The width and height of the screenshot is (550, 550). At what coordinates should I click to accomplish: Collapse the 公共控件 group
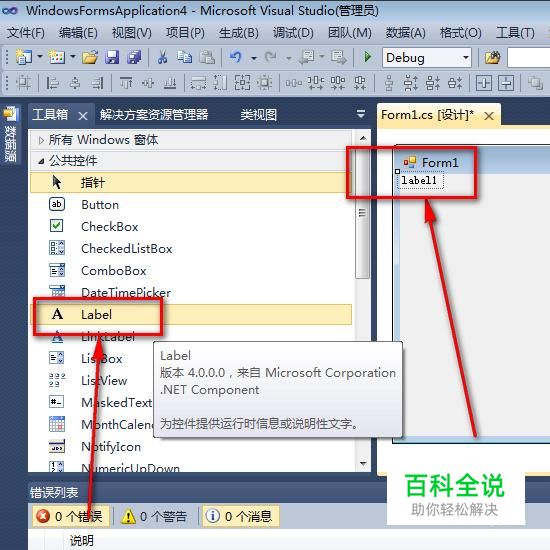click(41, 161)
